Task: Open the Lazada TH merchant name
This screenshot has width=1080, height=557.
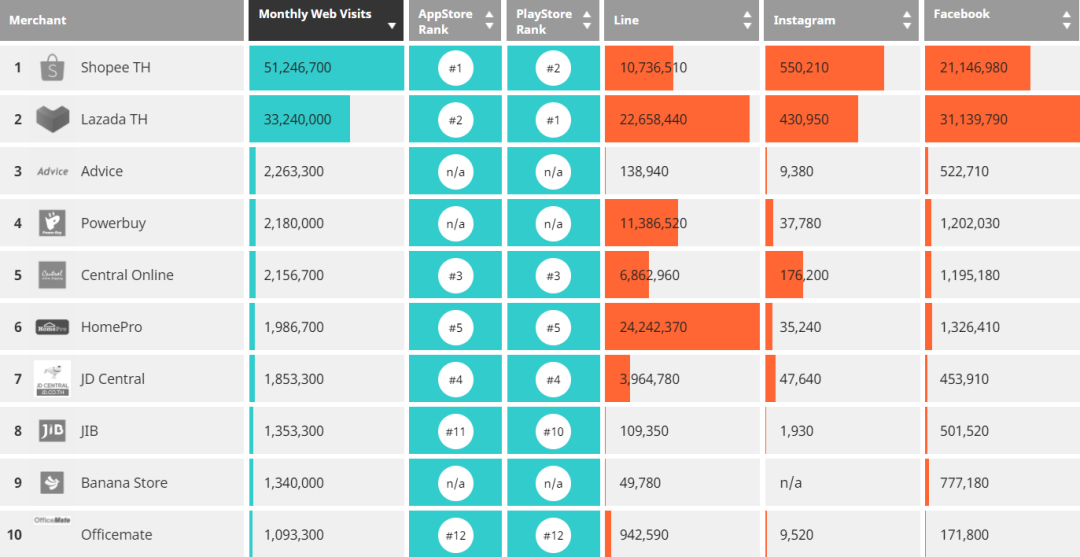Action: pyautogui.click(x=114, y=120)
